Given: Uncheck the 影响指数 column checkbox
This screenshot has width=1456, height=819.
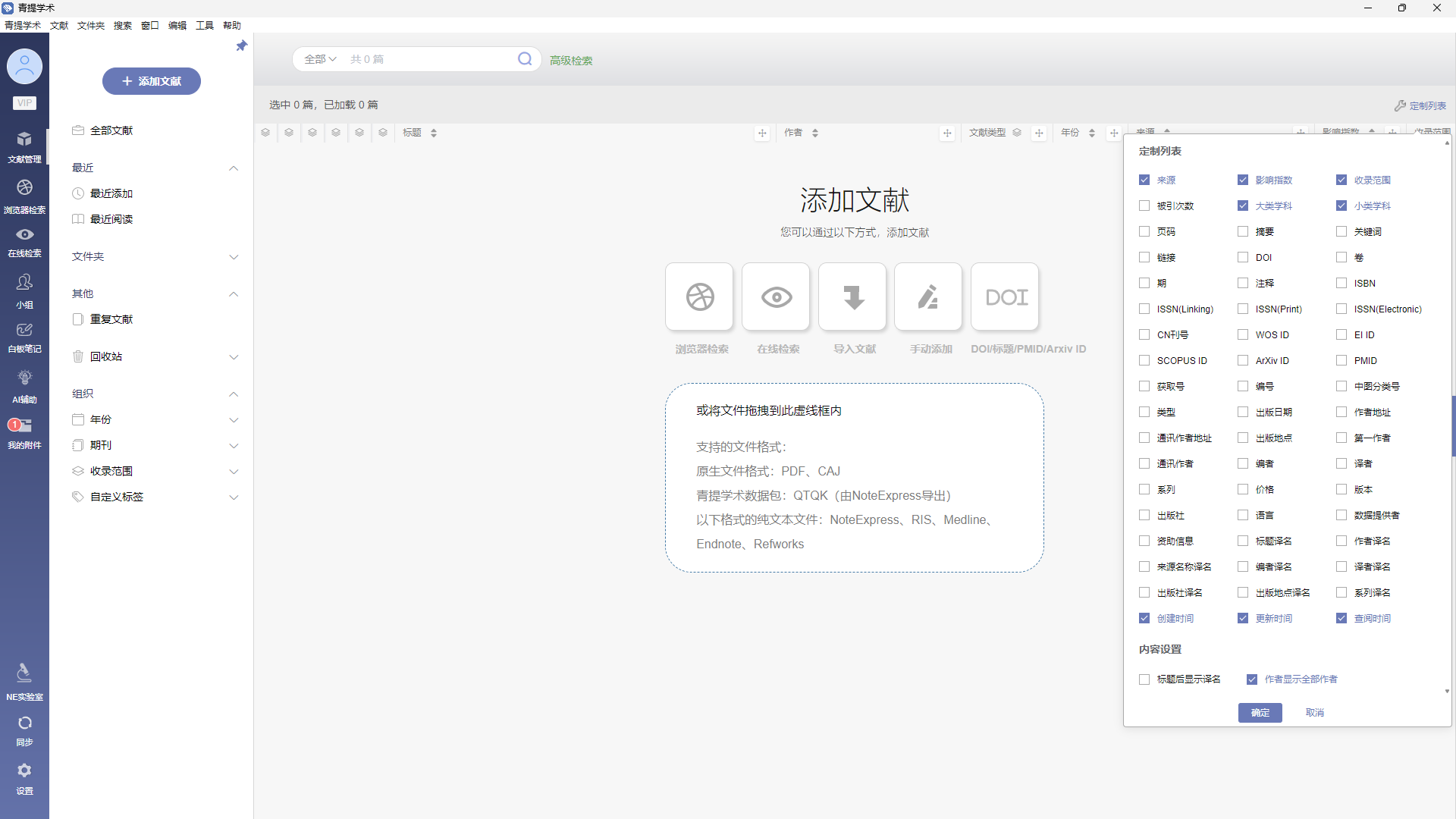Looking at the screenshot, I should click(x=1243, y=180).
